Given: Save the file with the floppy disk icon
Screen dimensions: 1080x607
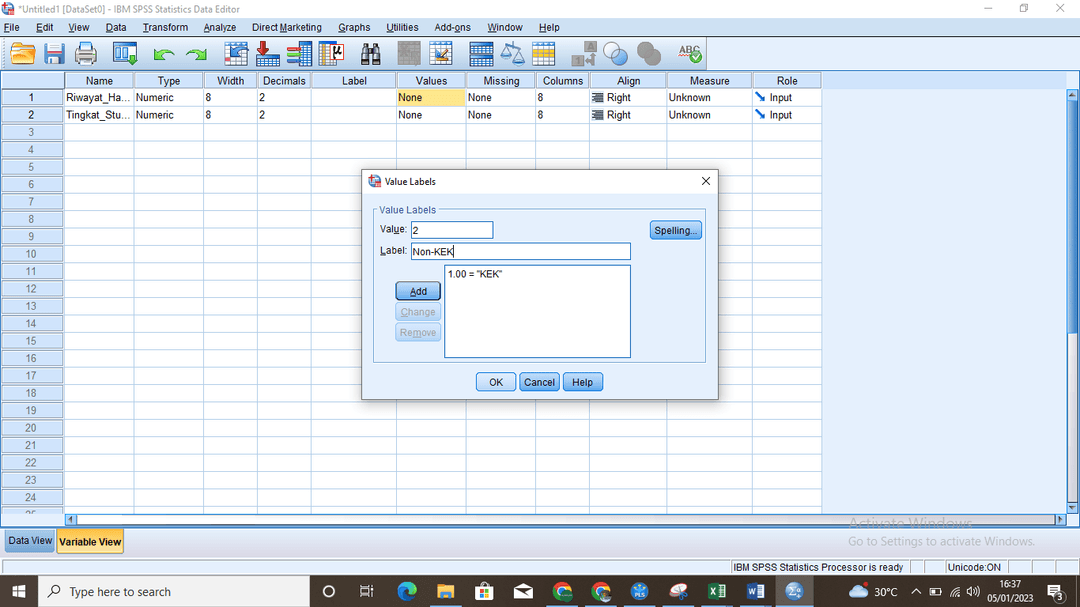Looking at the screenshot, I should click(x=54, y=54).
